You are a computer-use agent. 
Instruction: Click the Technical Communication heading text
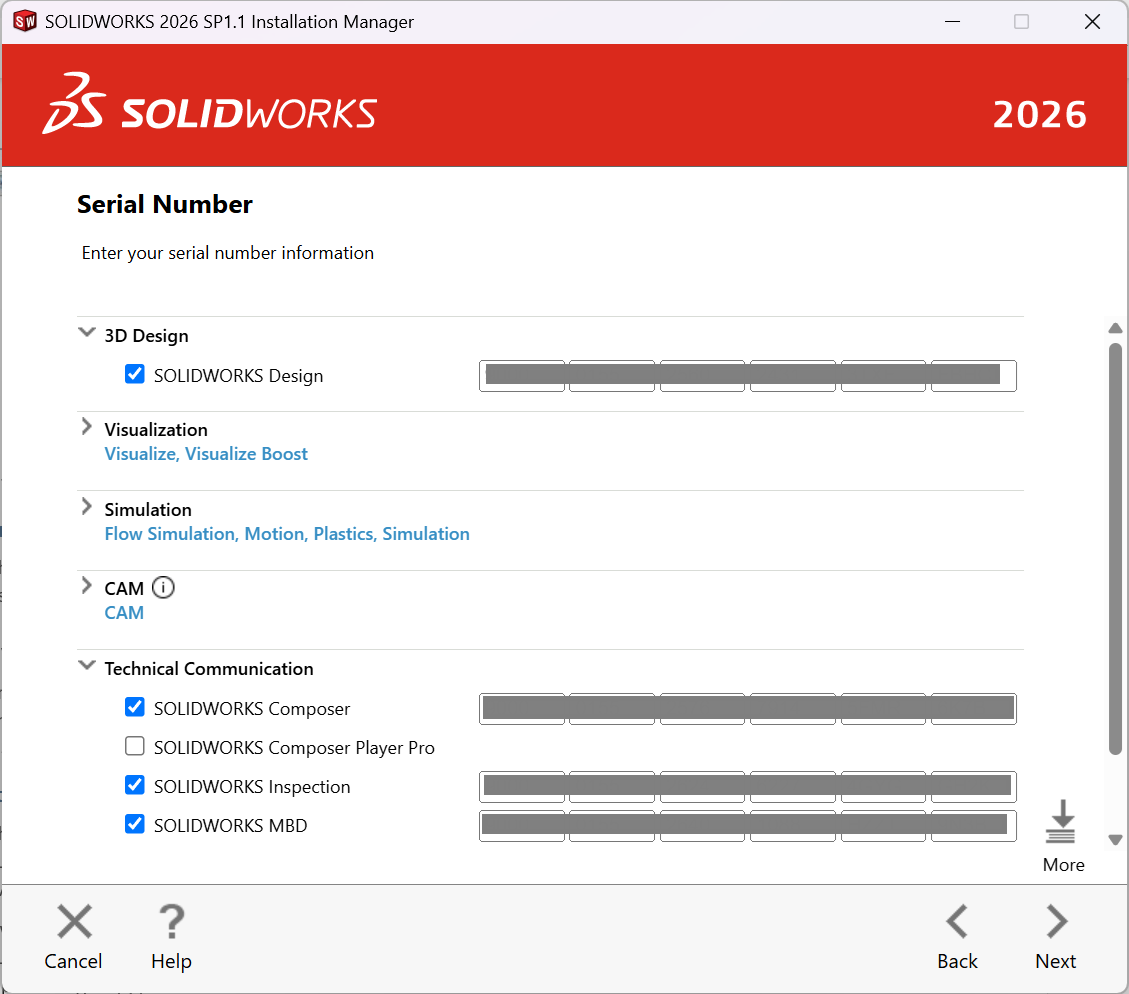coord(209,669)
